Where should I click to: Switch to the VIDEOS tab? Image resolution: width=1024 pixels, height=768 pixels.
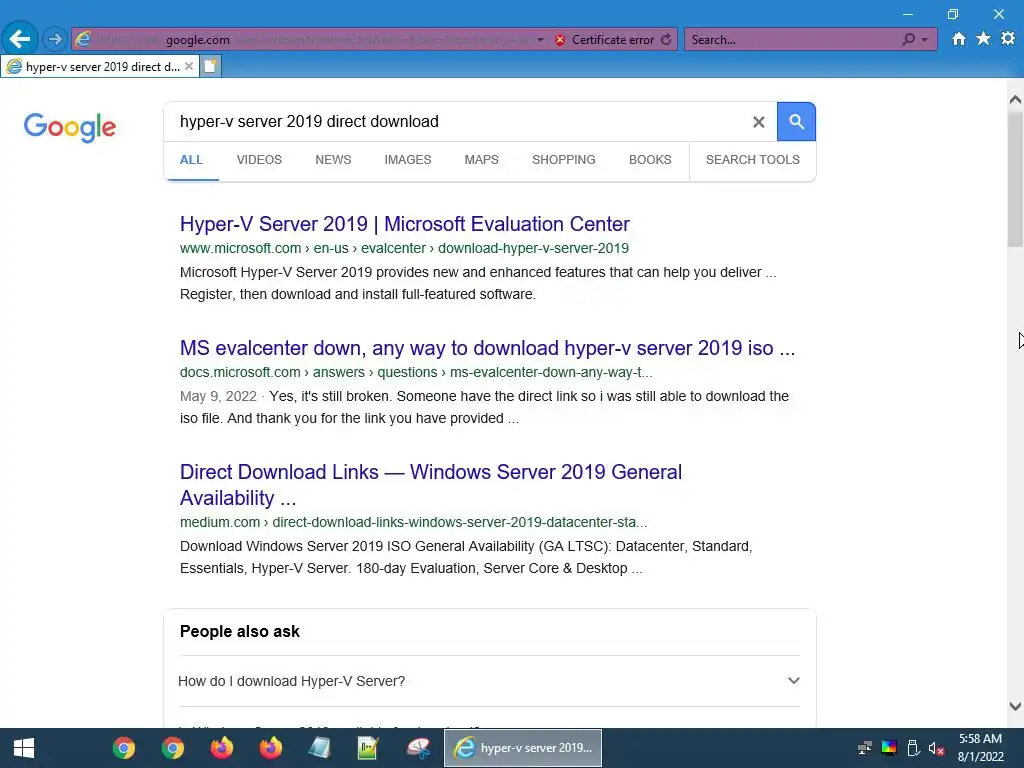[x=259, y=160]
